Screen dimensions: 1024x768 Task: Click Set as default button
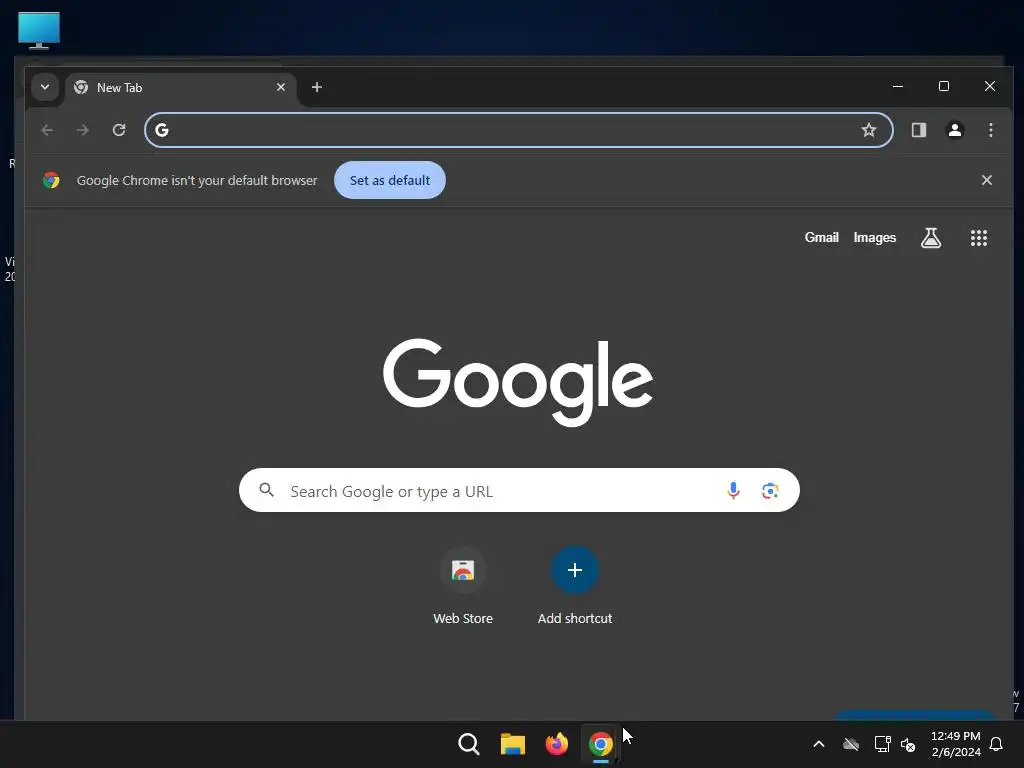[390, 180]
